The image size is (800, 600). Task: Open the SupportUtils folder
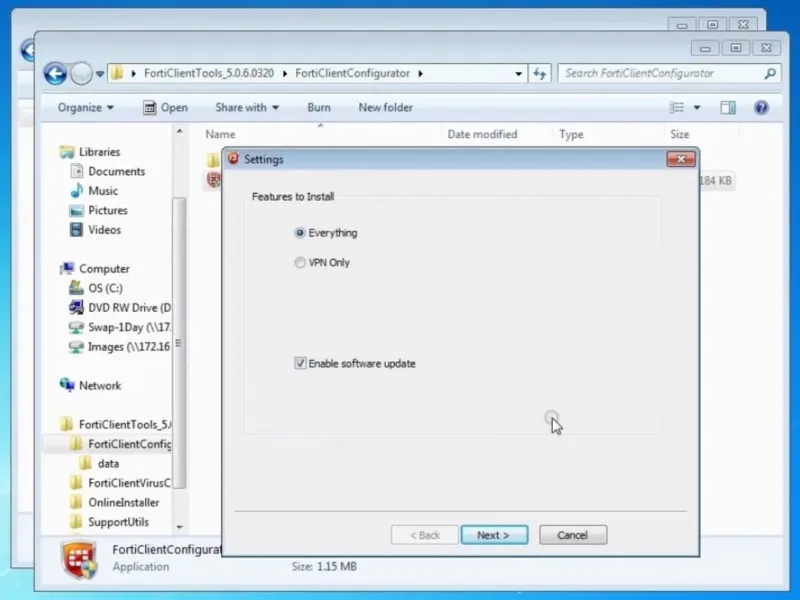pyautogui.click(x=118, y=522)
